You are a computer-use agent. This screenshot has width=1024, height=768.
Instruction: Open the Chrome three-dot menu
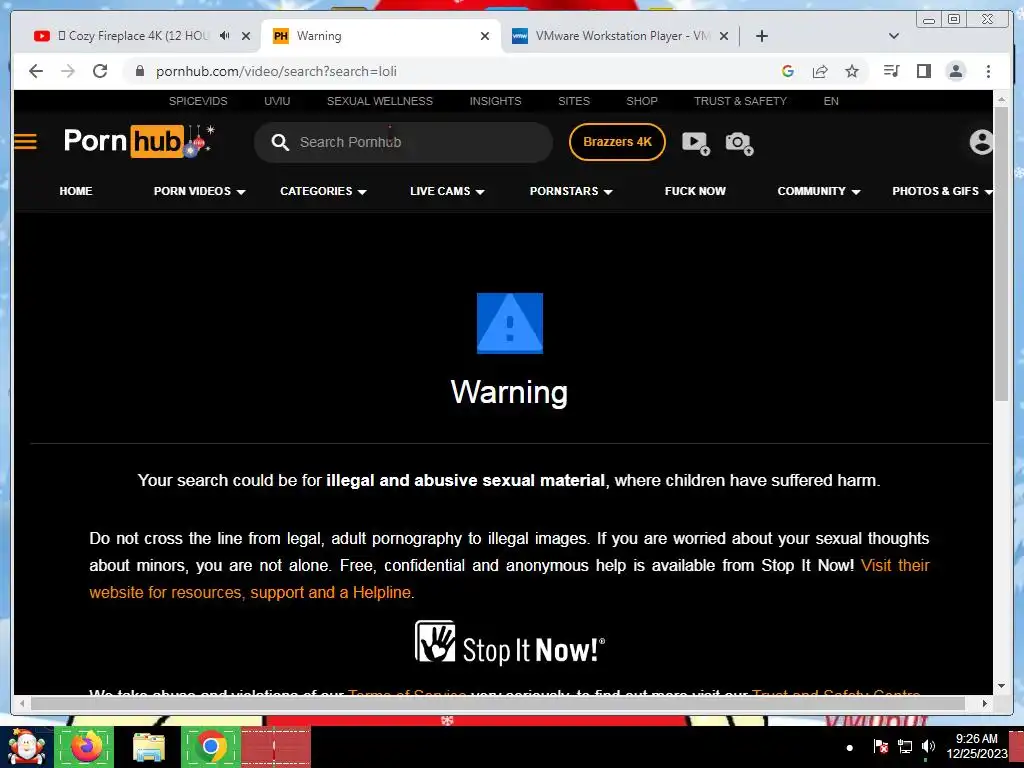[988, 71]
